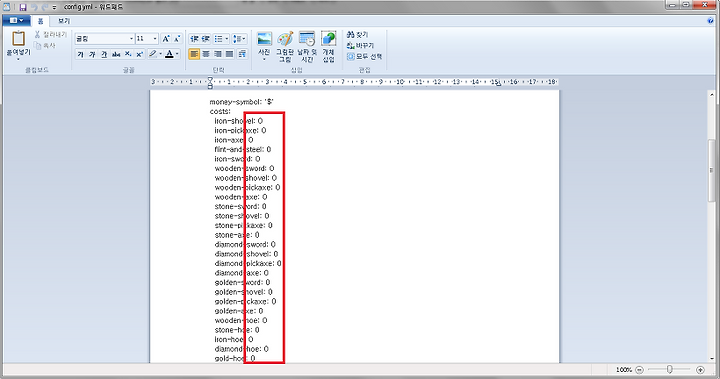Click the "stone-axe: 0" line

237,235
